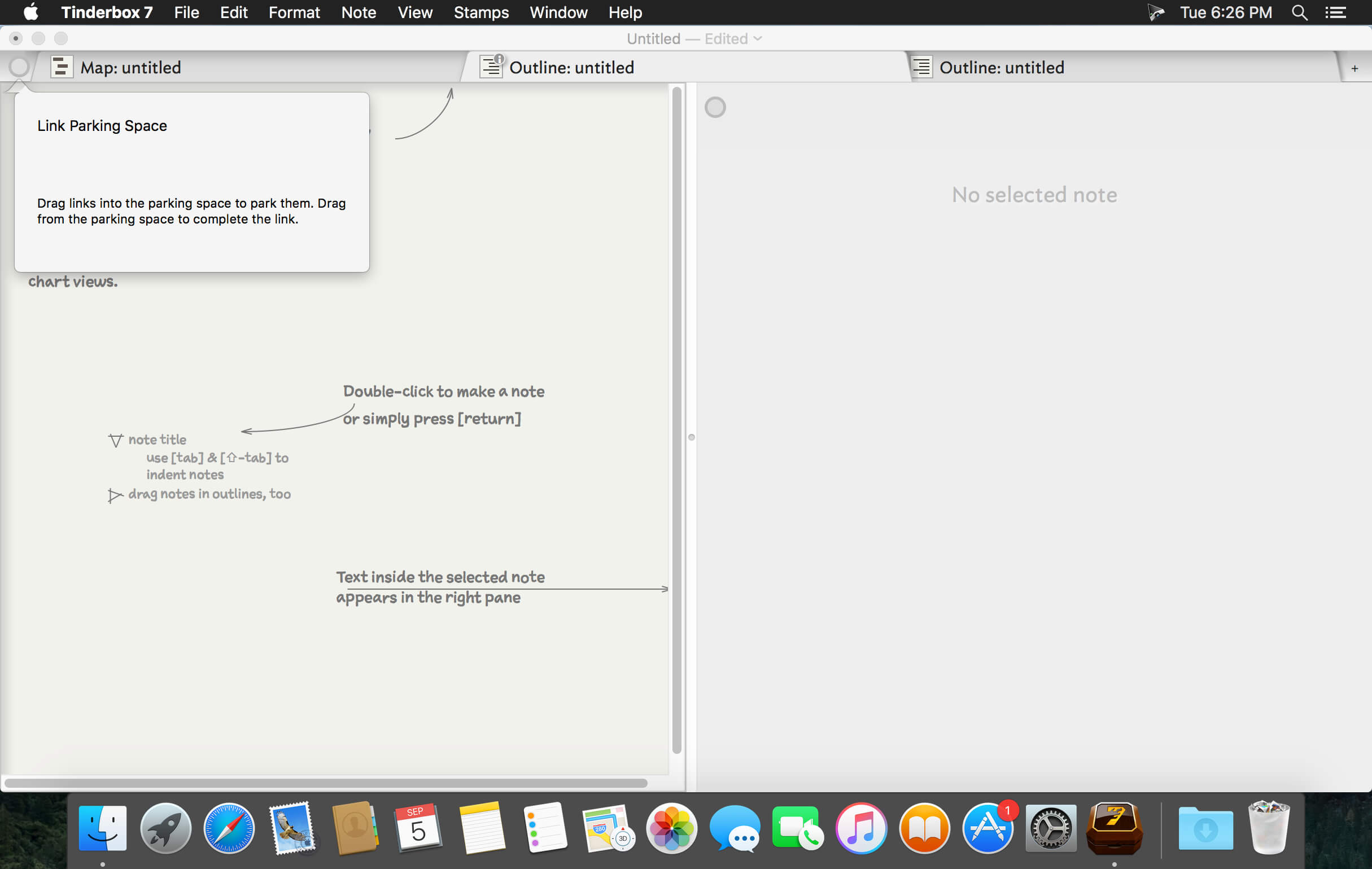This screenshot has width=1372, height=869.
Task: Click the pane splitter handle dot
Action: coord(691,437)
